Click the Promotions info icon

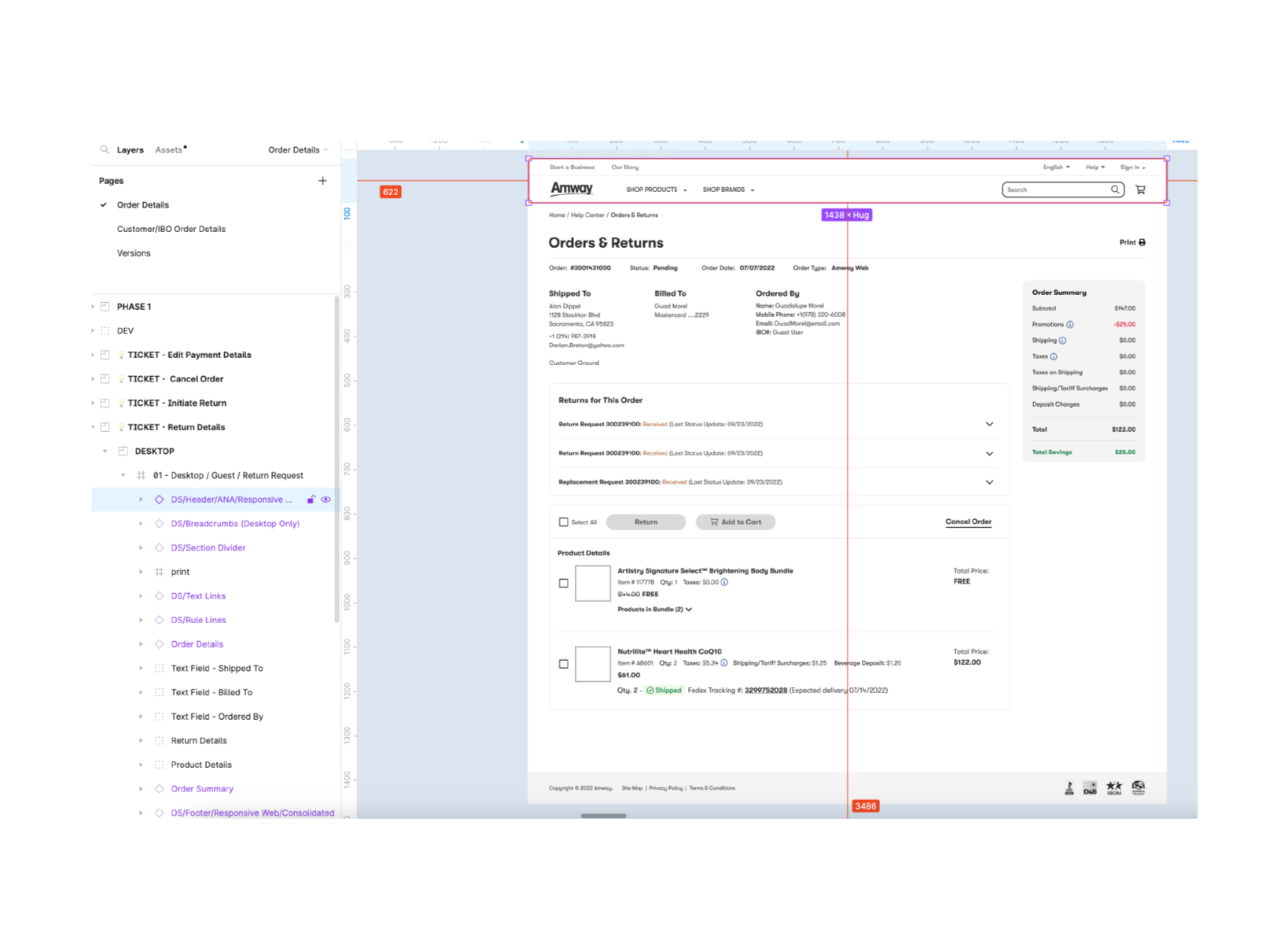(1070, 325)
